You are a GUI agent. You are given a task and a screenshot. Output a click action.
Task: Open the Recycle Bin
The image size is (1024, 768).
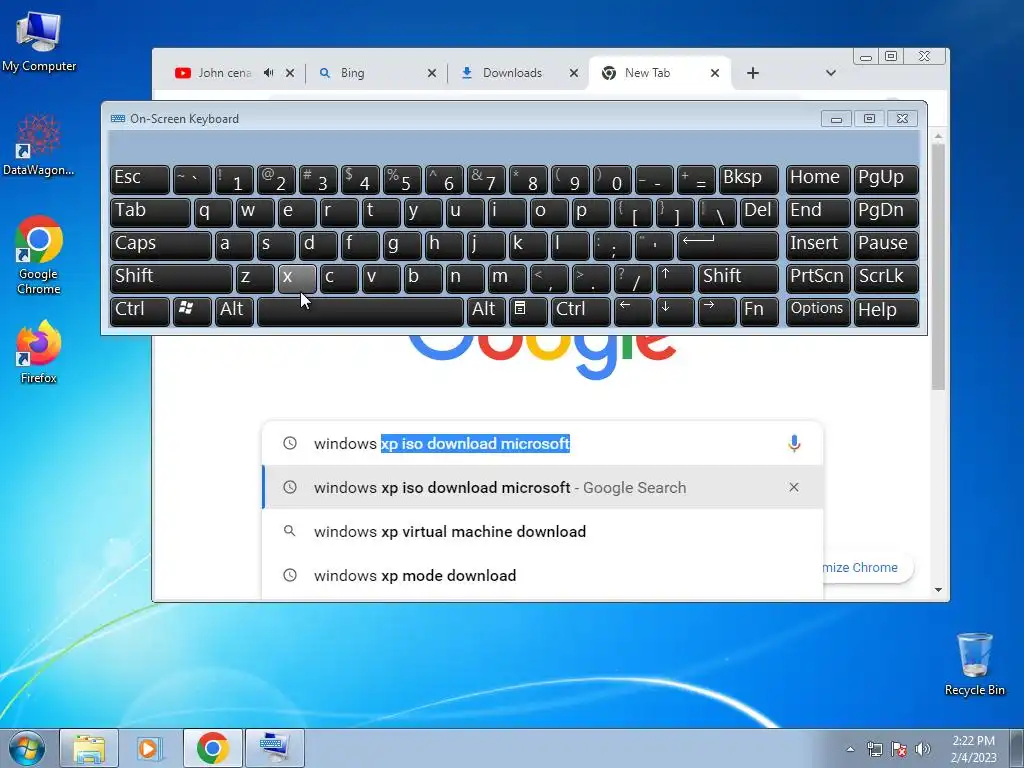click(x=974, y=664)
